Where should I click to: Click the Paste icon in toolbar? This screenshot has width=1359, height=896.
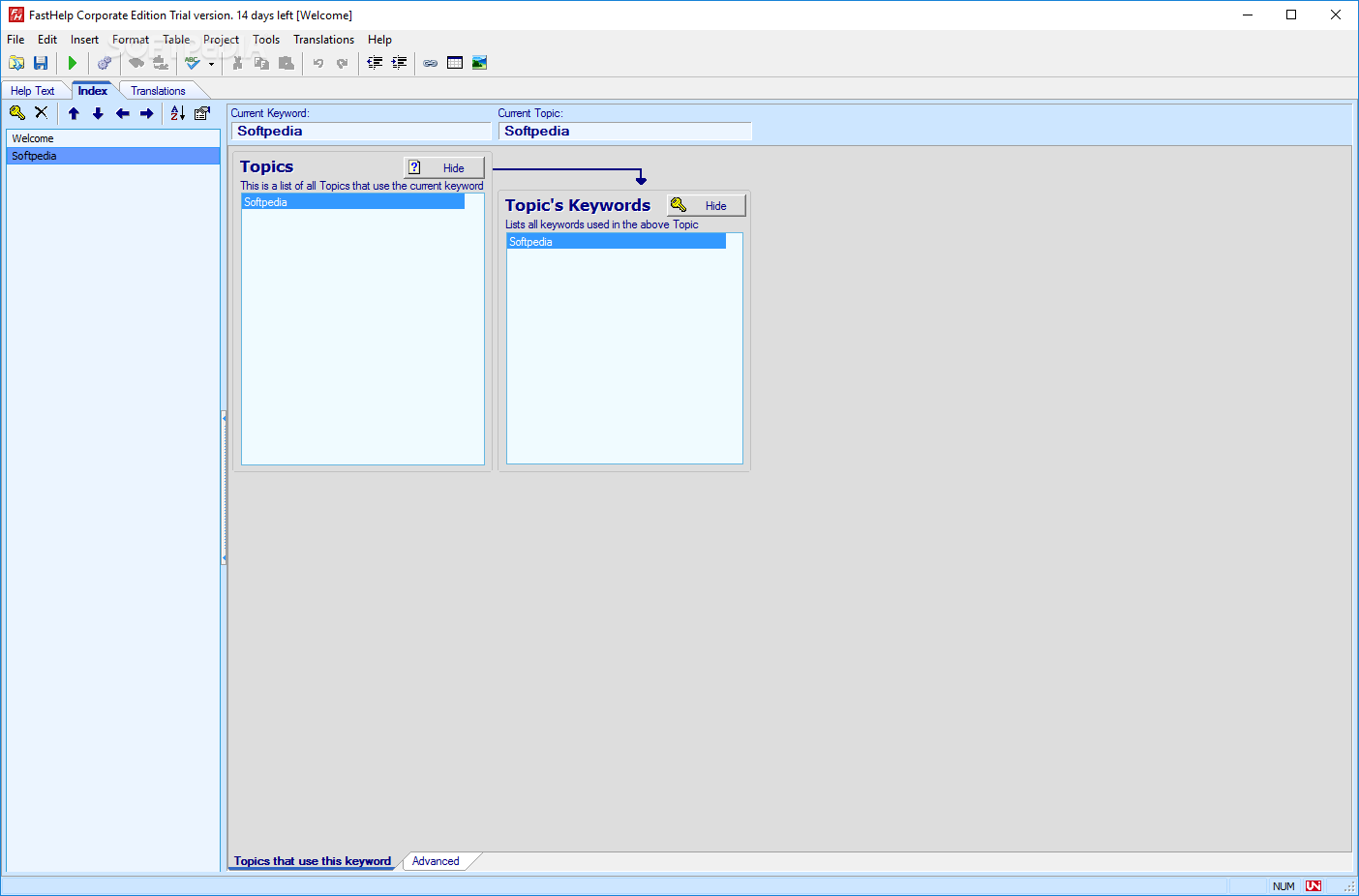click(286, 63)
